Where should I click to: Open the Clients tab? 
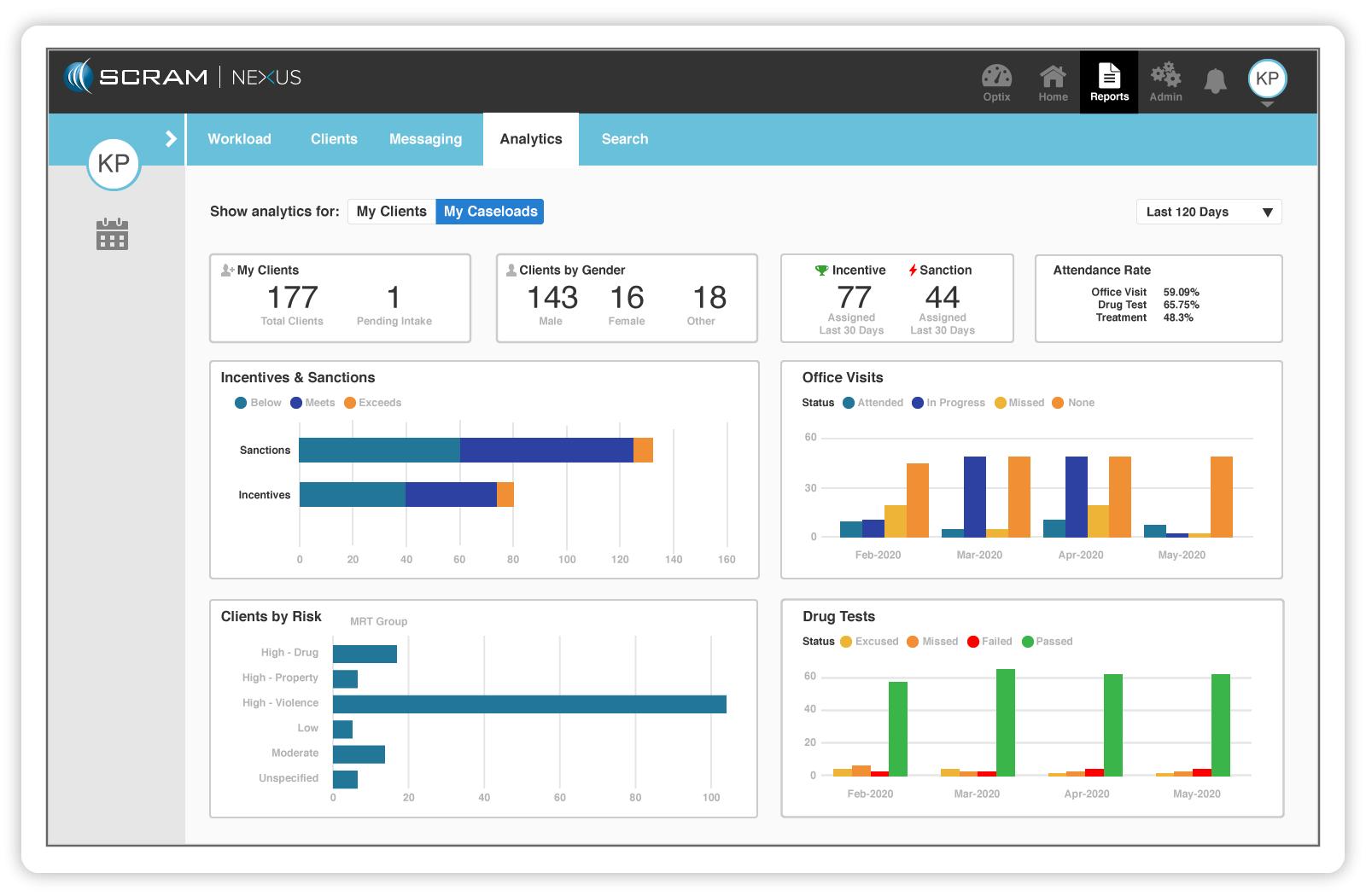click(334, 139)
